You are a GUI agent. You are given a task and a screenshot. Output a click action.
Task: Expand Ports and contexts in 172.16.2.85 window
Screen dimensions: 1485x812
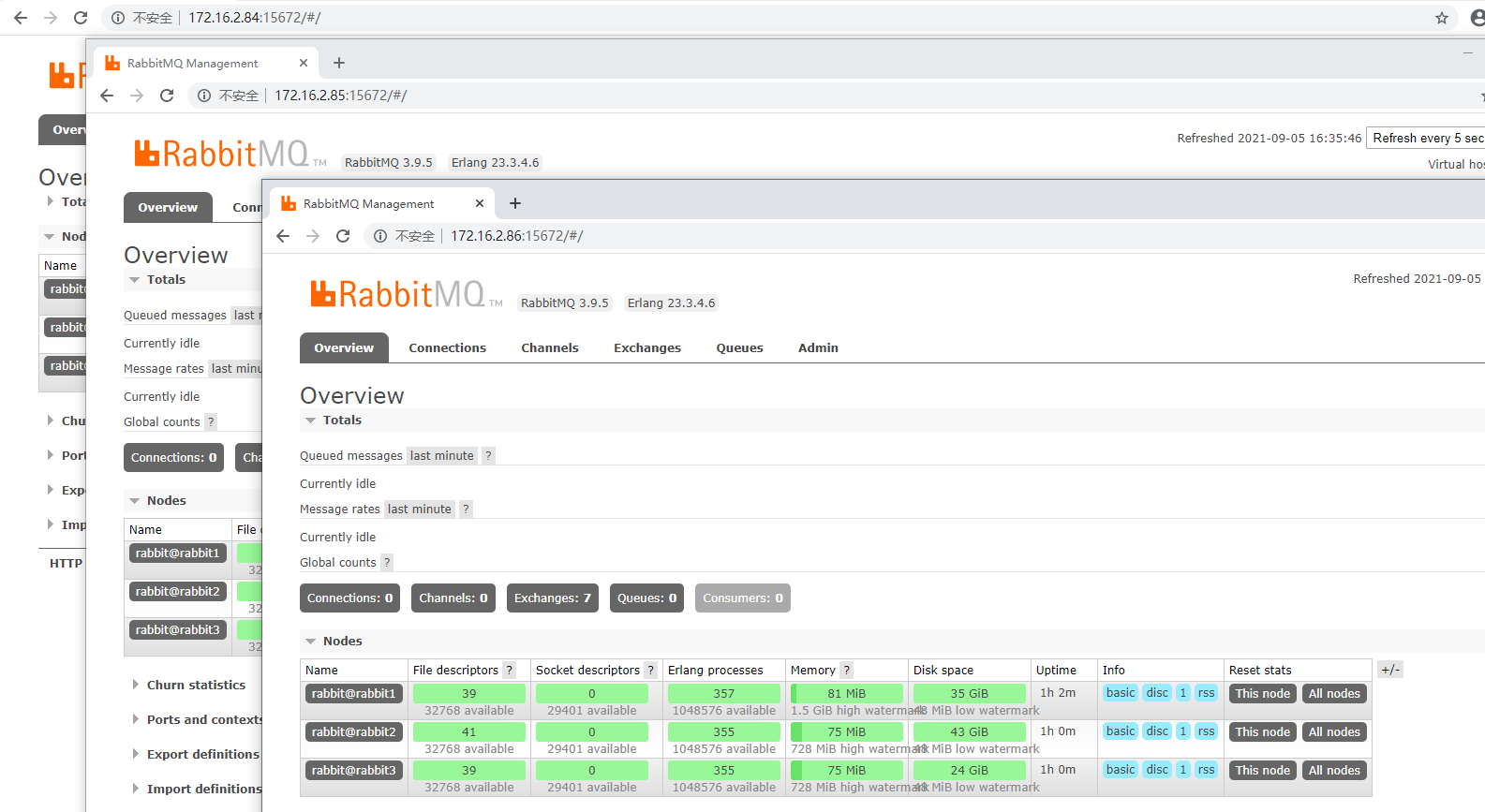[197, 720]
